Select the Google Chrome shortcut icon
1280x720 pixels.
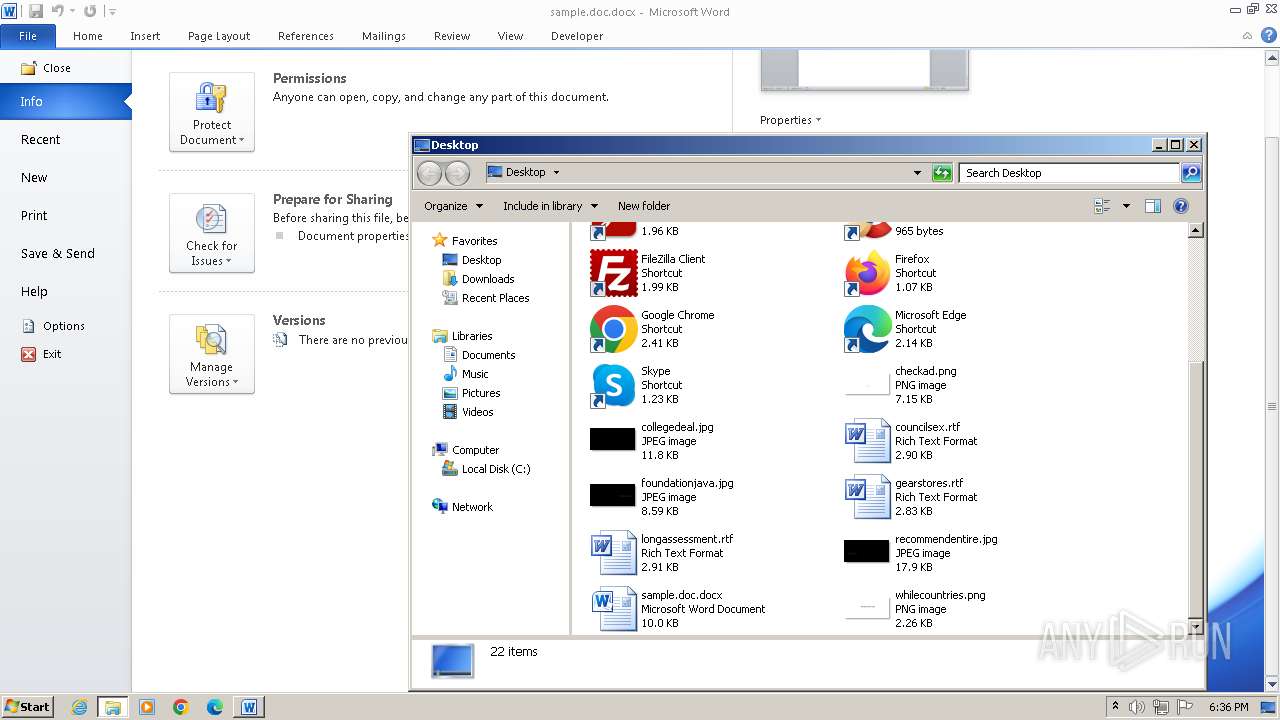tap(614, 329)
